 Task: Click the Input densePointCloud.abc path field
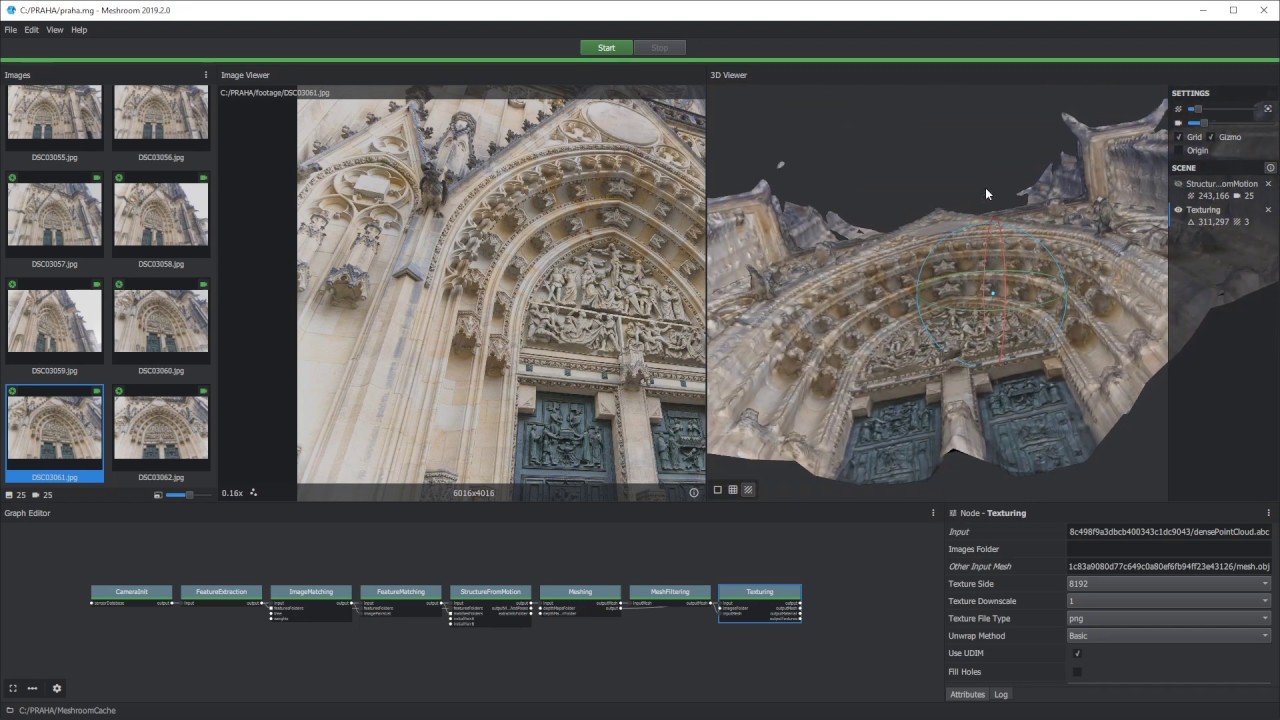[x=1169, y=532]
